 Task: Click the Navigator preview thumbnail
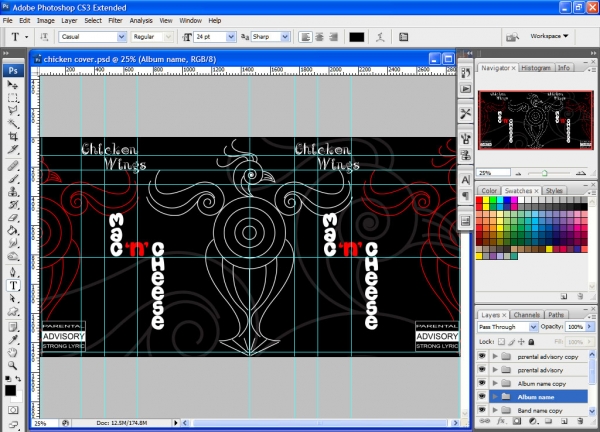point(536,120)
